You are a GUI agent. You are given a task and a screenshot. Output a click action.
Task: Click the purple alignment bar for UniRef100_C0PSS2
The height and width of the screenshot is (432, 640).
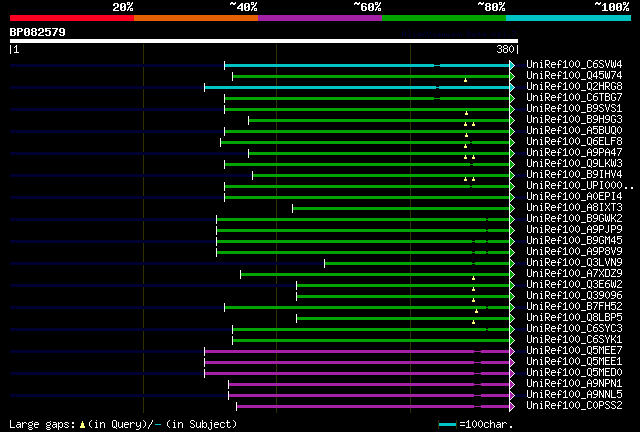pyautogui.click(x=373, y=407)
